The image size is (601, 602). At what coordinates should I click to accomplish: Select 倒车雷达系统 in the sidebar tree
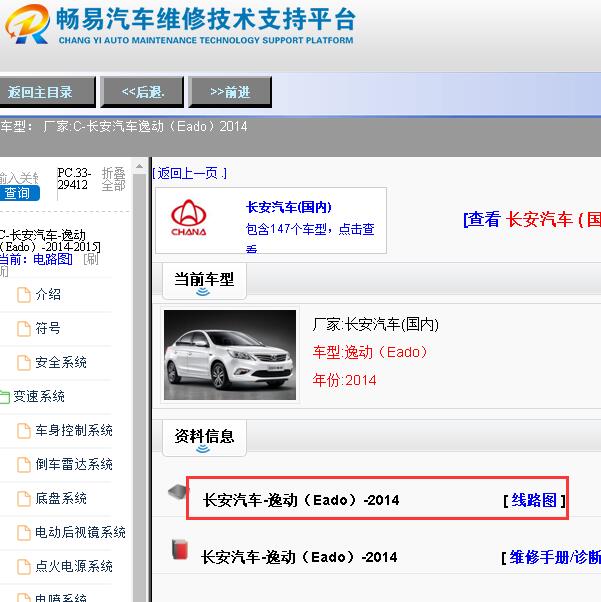74,464
